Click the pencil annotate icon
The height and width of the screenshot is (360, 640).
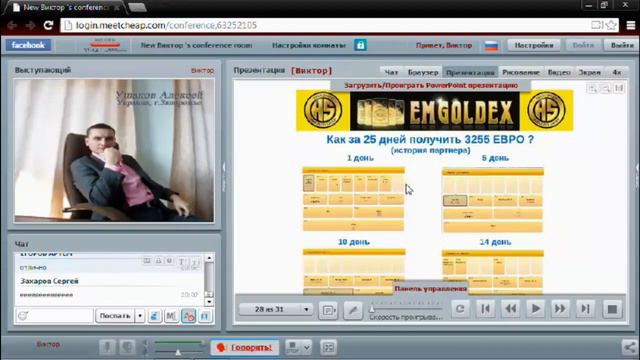353,310
